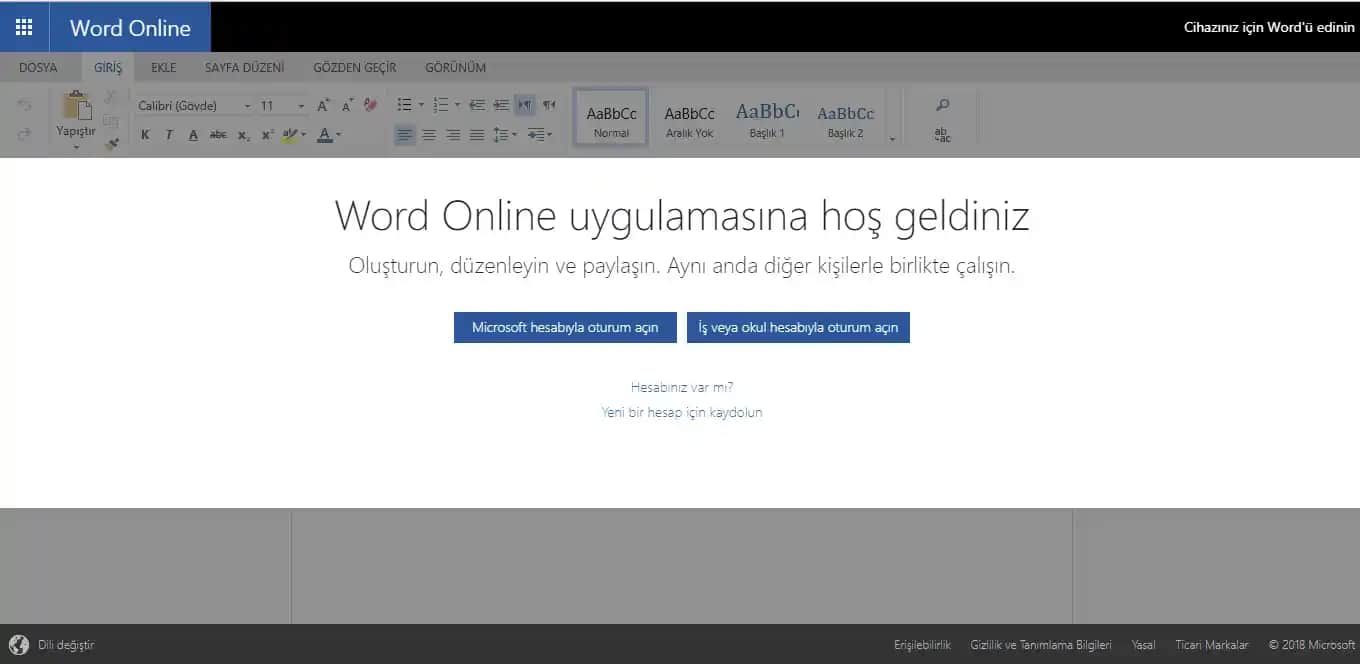Screen dimensions: 1360x664
Task: Toggle paragraph mark visibility
Action: [x=549, y=104]
